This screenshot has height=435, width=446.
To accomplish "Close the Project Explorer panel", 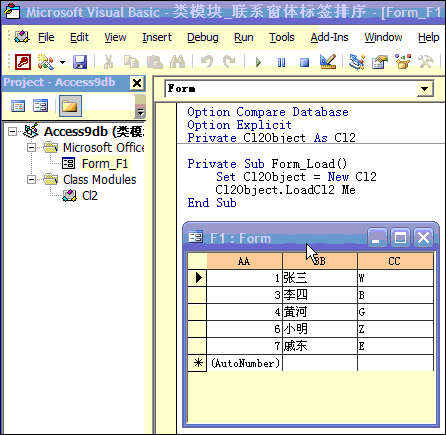I will pyautogui.click(x=137, y=83).
